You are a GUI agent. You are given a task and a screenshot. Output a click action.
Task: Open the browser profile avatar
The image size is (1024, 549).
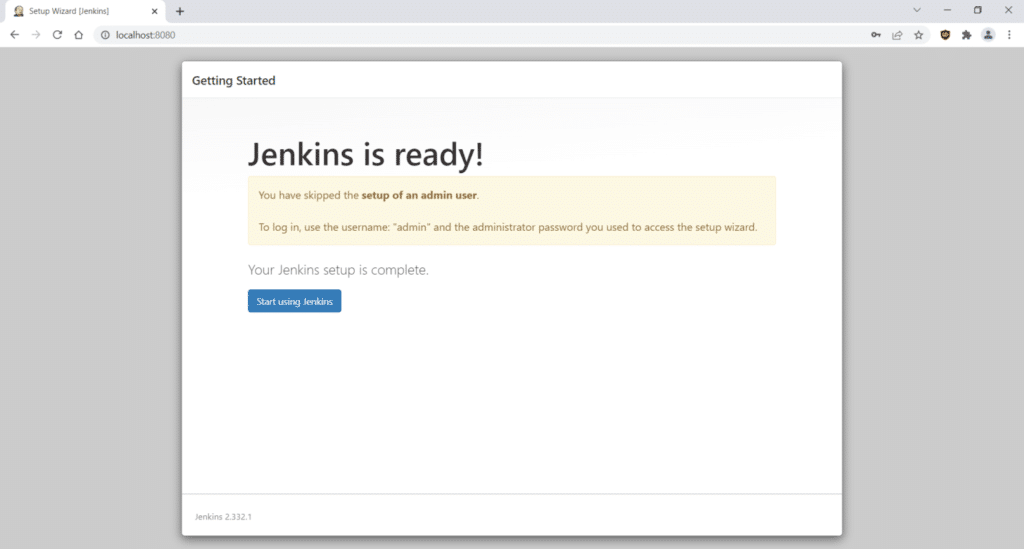(x=988, y=35)
